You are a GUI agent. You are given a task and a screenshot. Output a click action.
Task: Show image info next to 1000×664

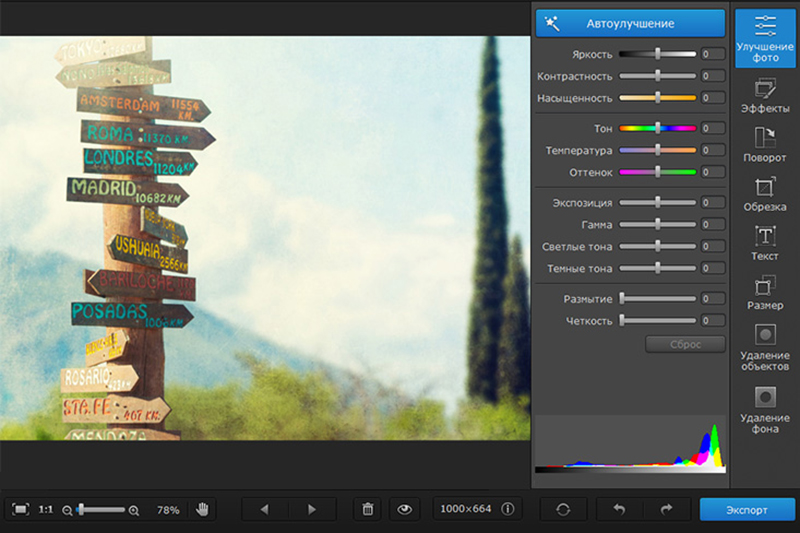(x=508, y=509)
